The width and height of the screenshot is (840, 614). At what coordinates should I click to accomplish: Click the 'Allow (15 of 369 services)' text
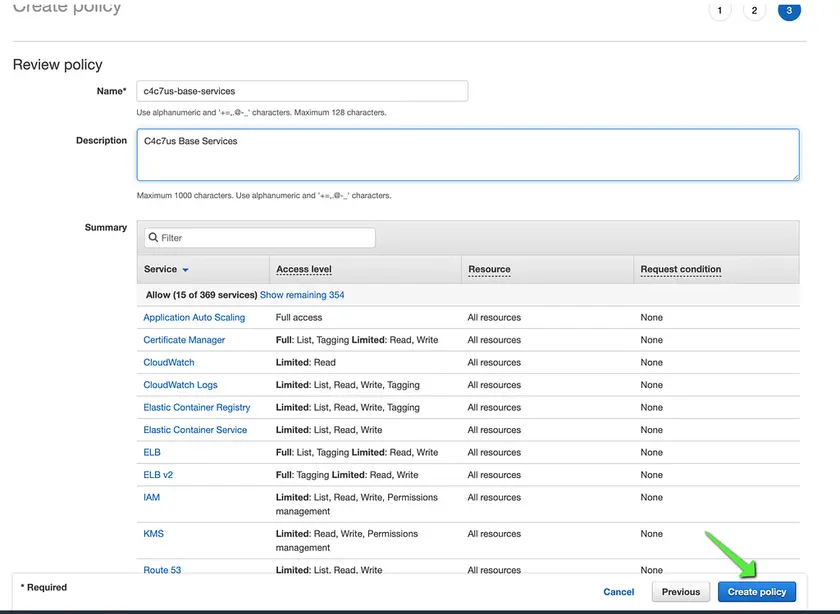point(201,295)
